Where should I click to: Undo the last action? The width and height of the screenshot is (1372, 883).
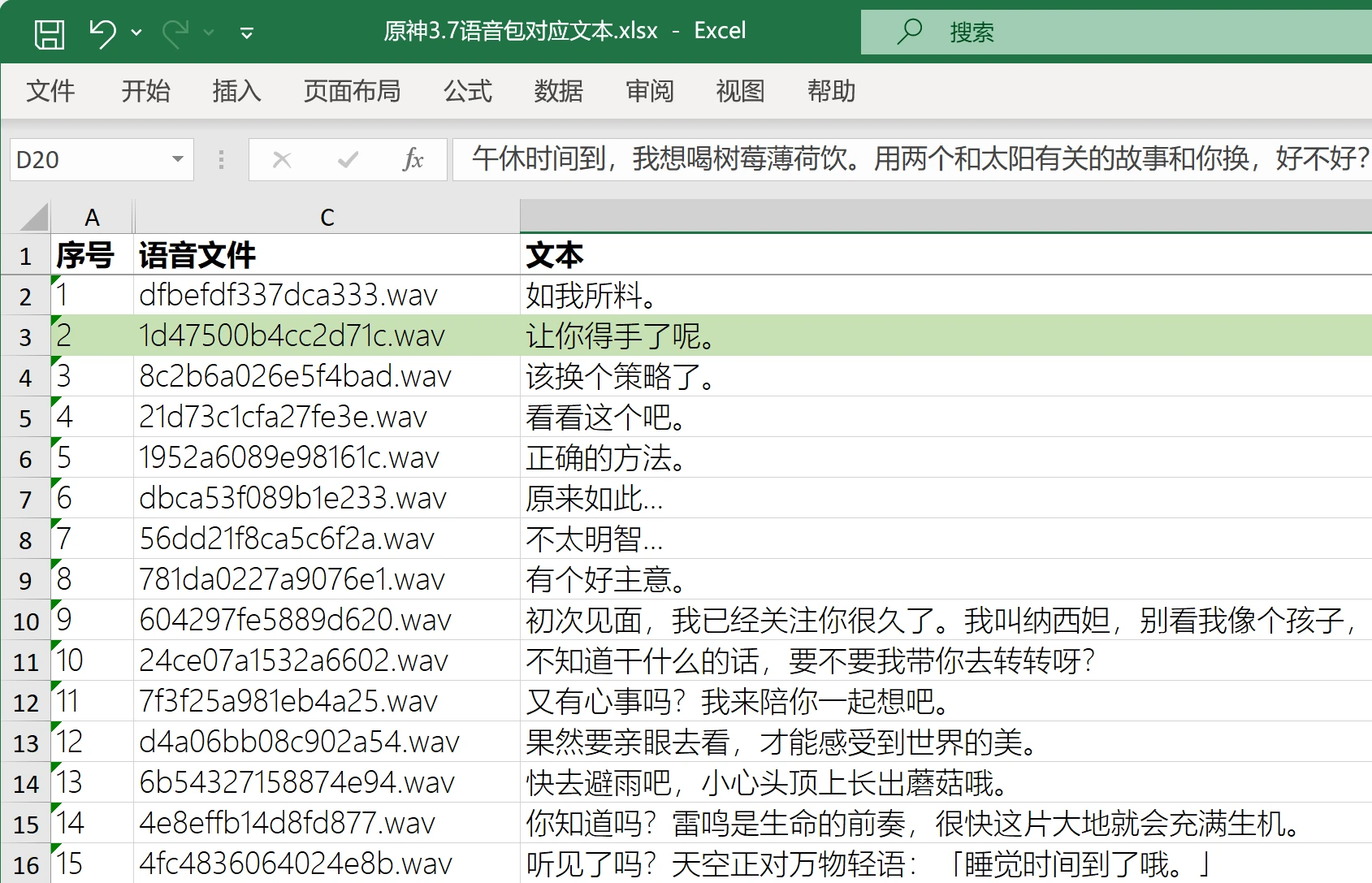click(102, 33)
